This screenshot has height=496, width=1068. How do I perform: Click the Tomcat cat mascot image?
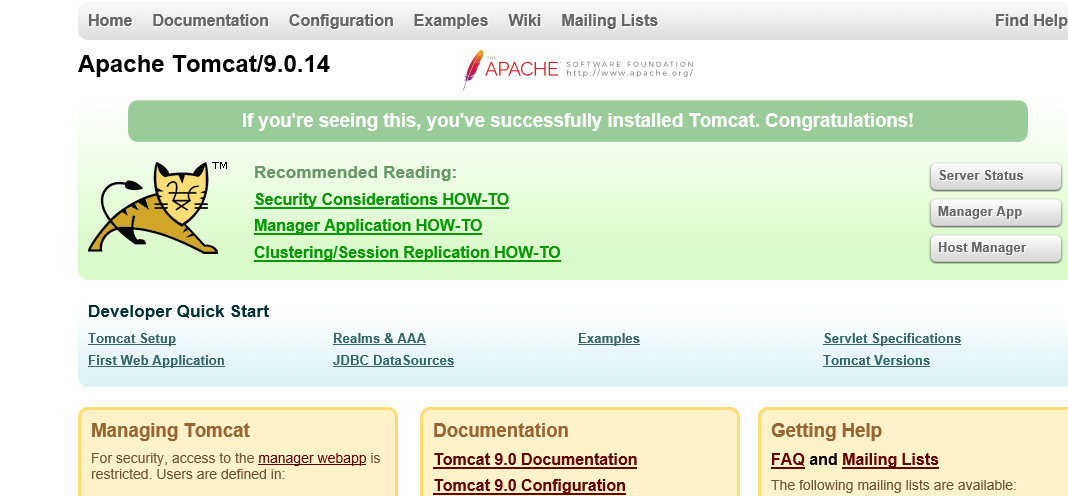[x=157, y=207]
